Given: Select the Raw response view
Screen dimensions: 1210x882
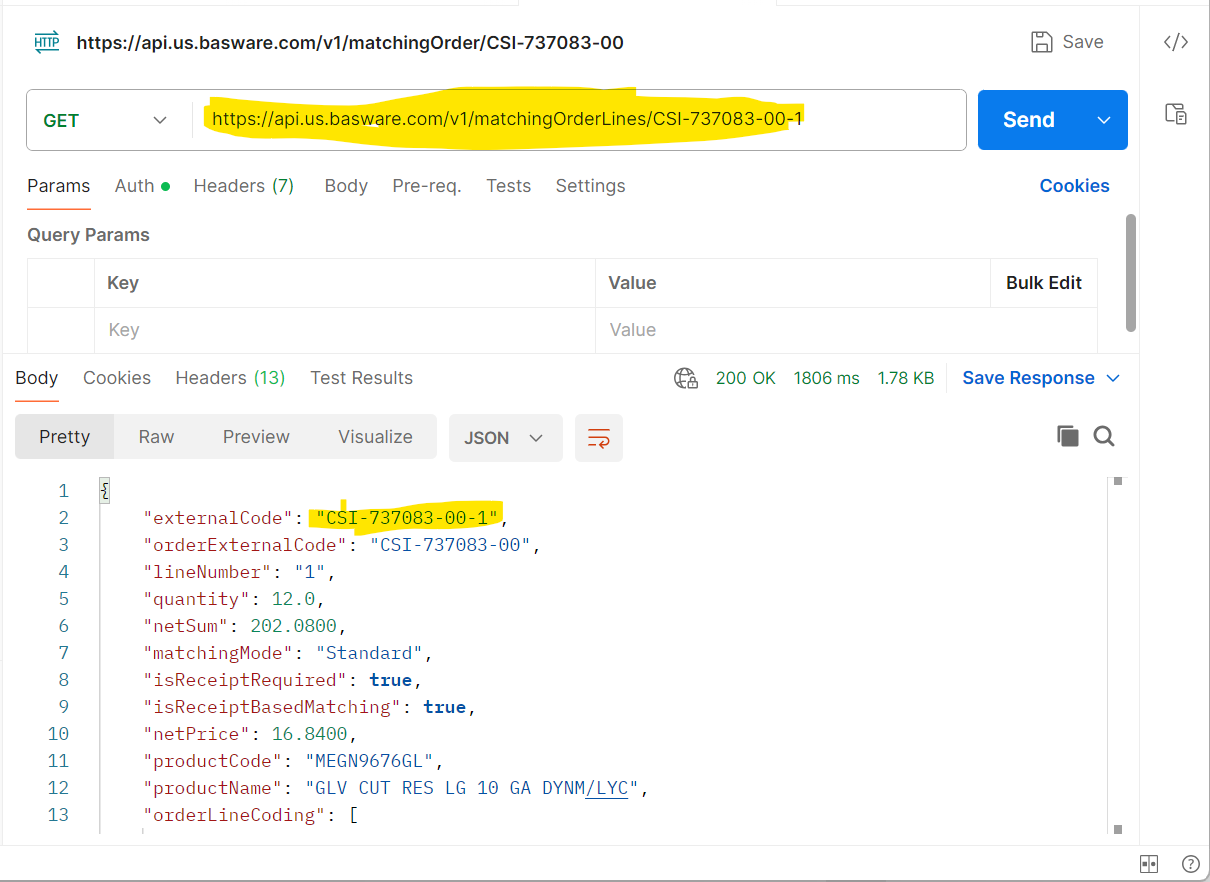Looking at the screenshot, I should click(156, 437).
